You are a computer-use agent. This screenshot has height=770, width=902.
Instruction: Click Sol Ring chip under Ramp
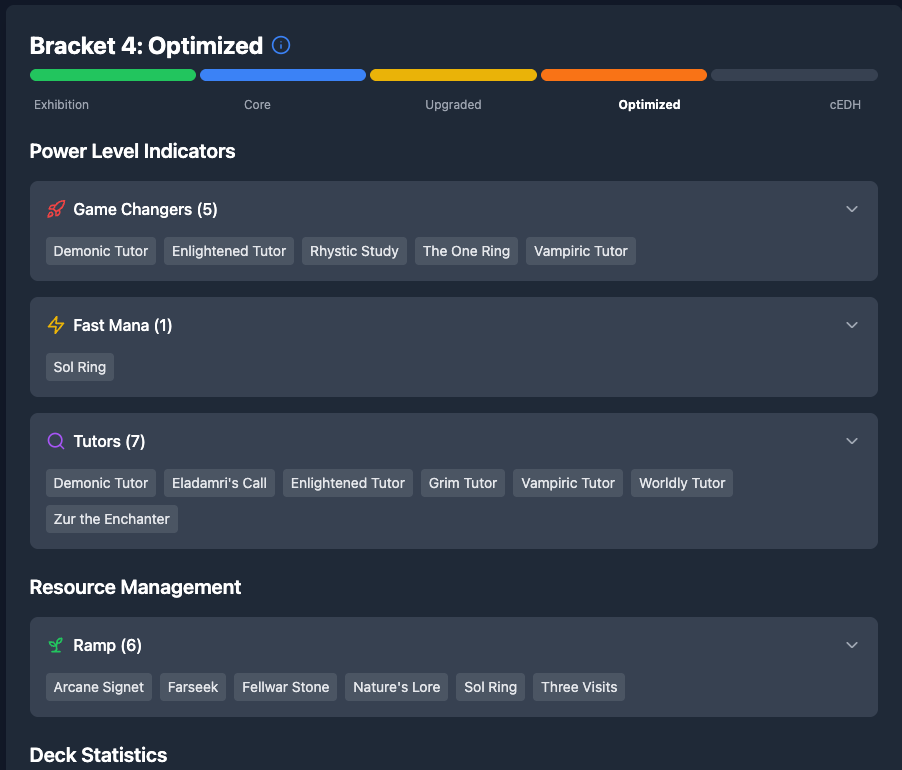(x=491, y=687)
